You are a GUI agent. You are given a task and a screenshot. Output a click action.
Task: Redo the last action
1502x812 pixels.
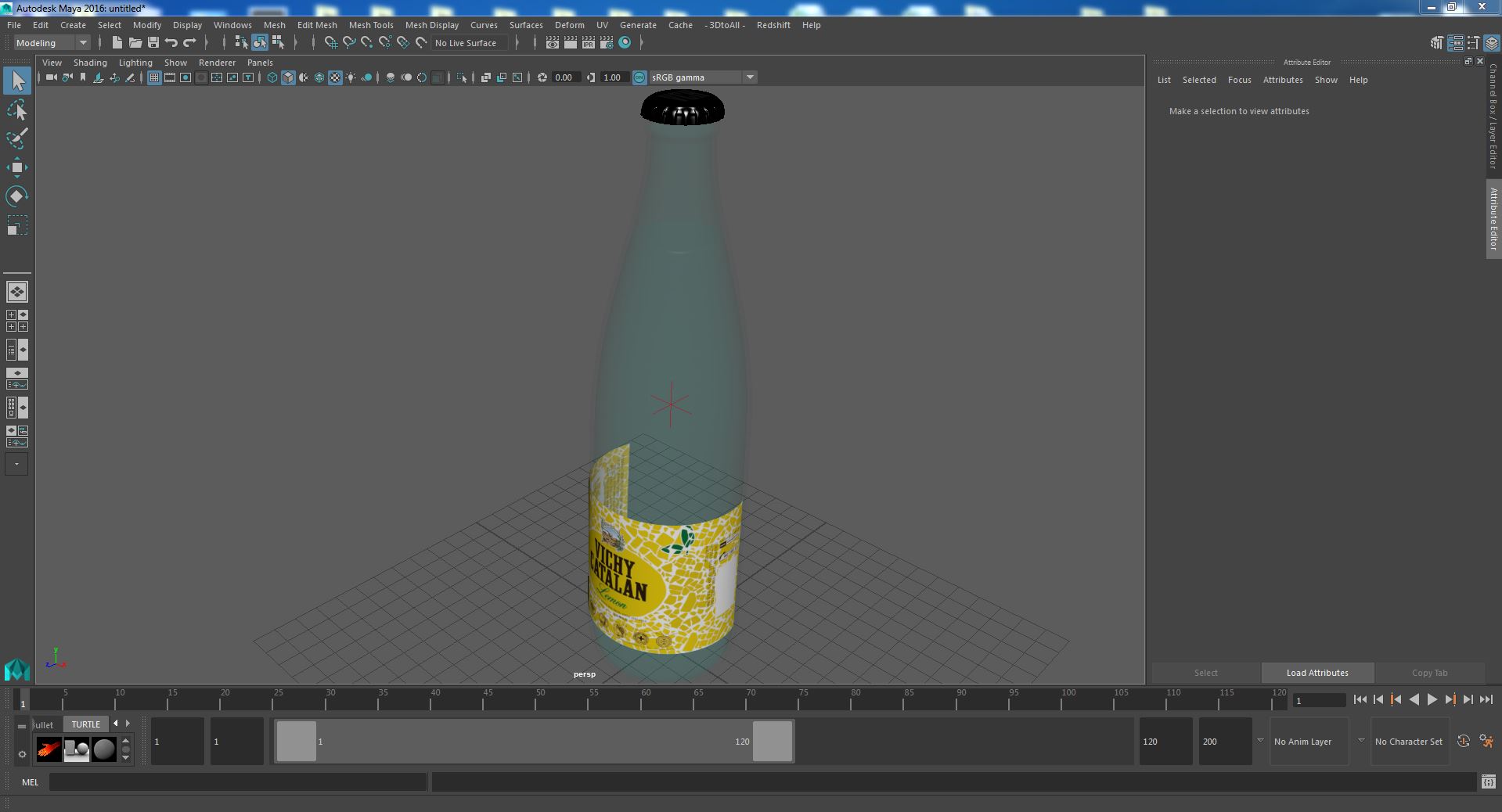coord(189,43)
